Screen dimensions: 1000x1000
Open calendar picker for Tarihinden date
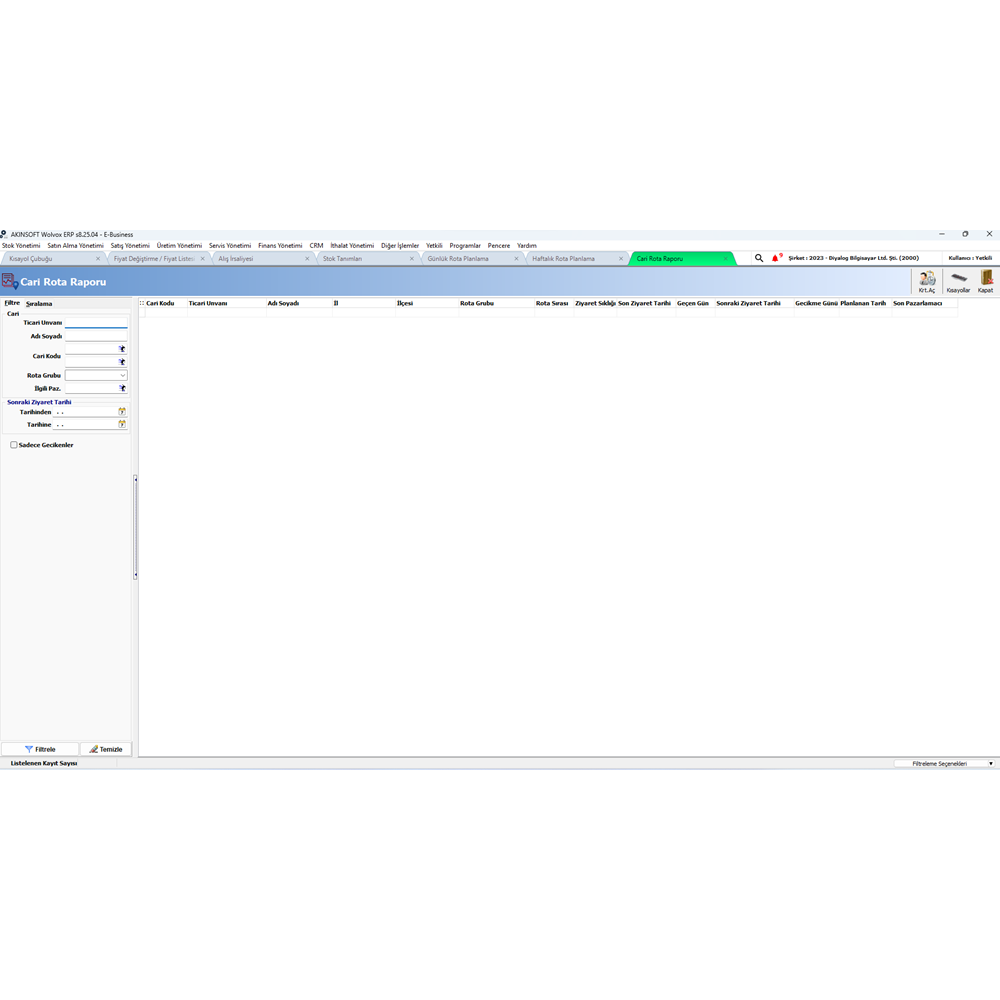[122, 412]
